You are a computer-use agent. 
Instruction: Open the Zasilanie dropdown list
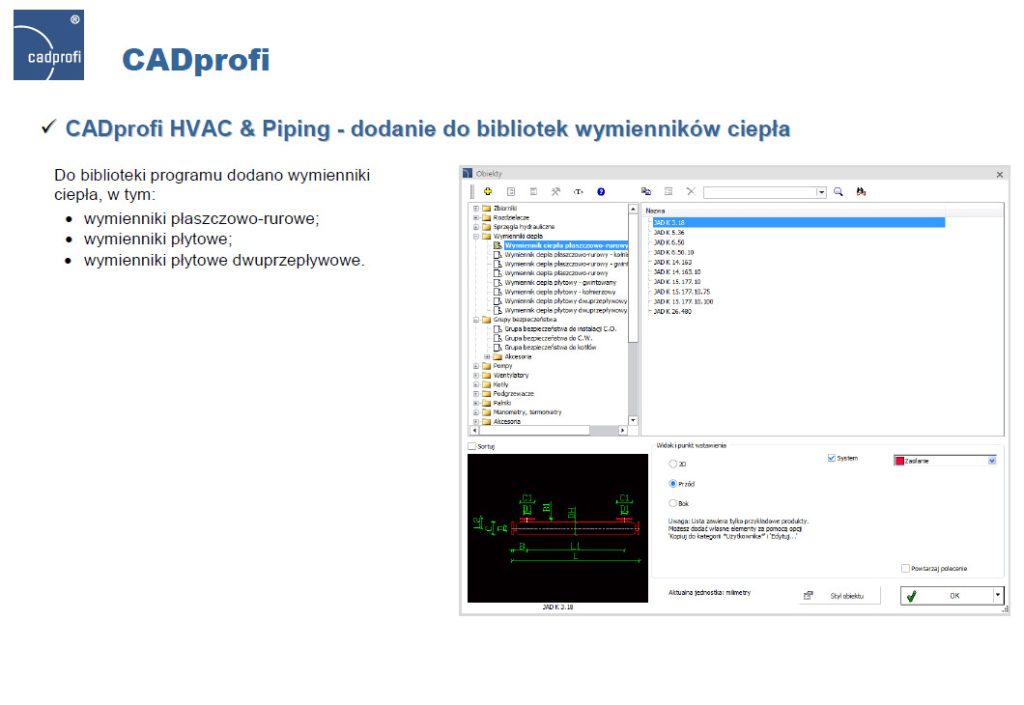991,459
